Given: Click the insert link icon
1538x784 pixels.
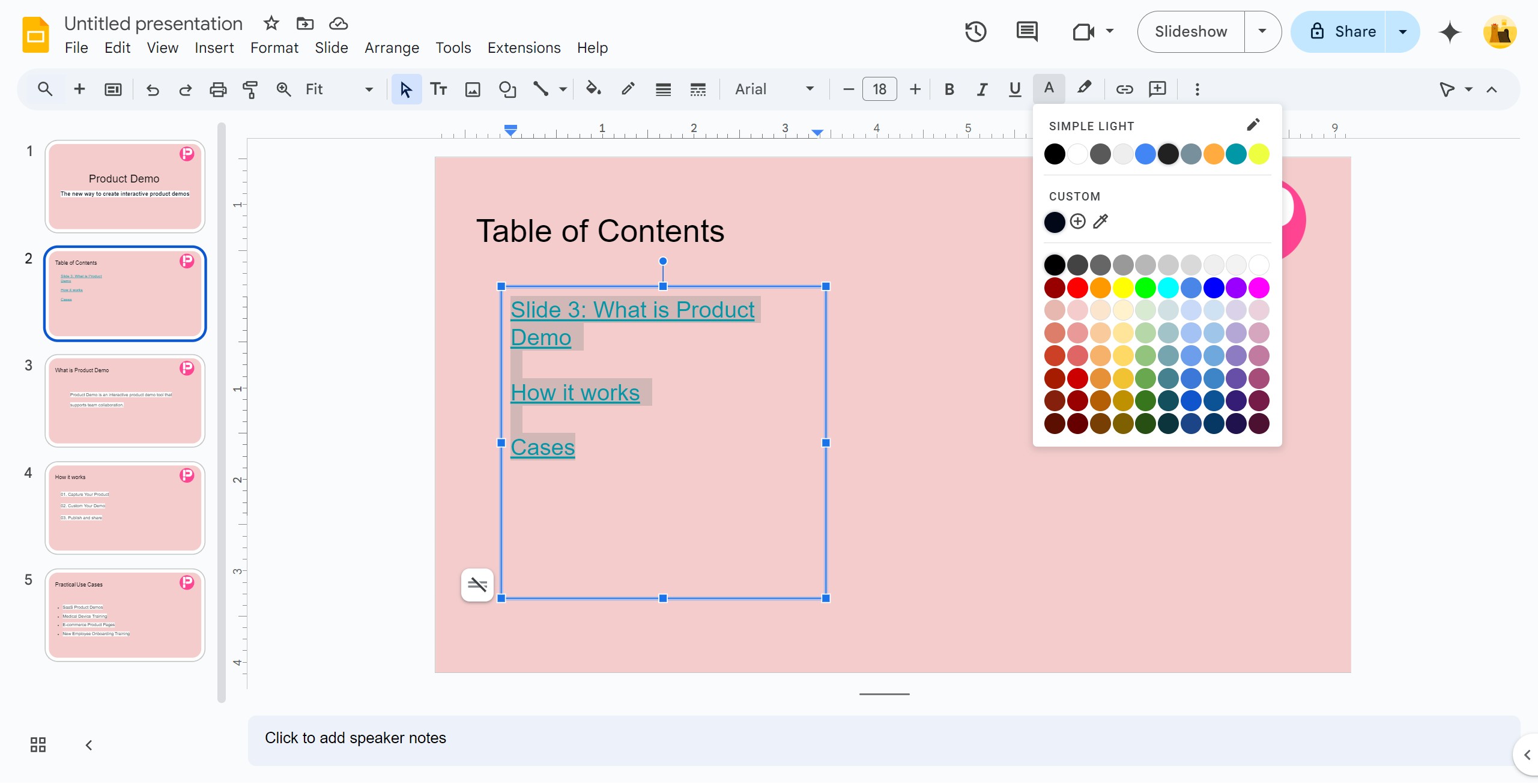Looking at the screenshot, I should tap(1124, 89).
